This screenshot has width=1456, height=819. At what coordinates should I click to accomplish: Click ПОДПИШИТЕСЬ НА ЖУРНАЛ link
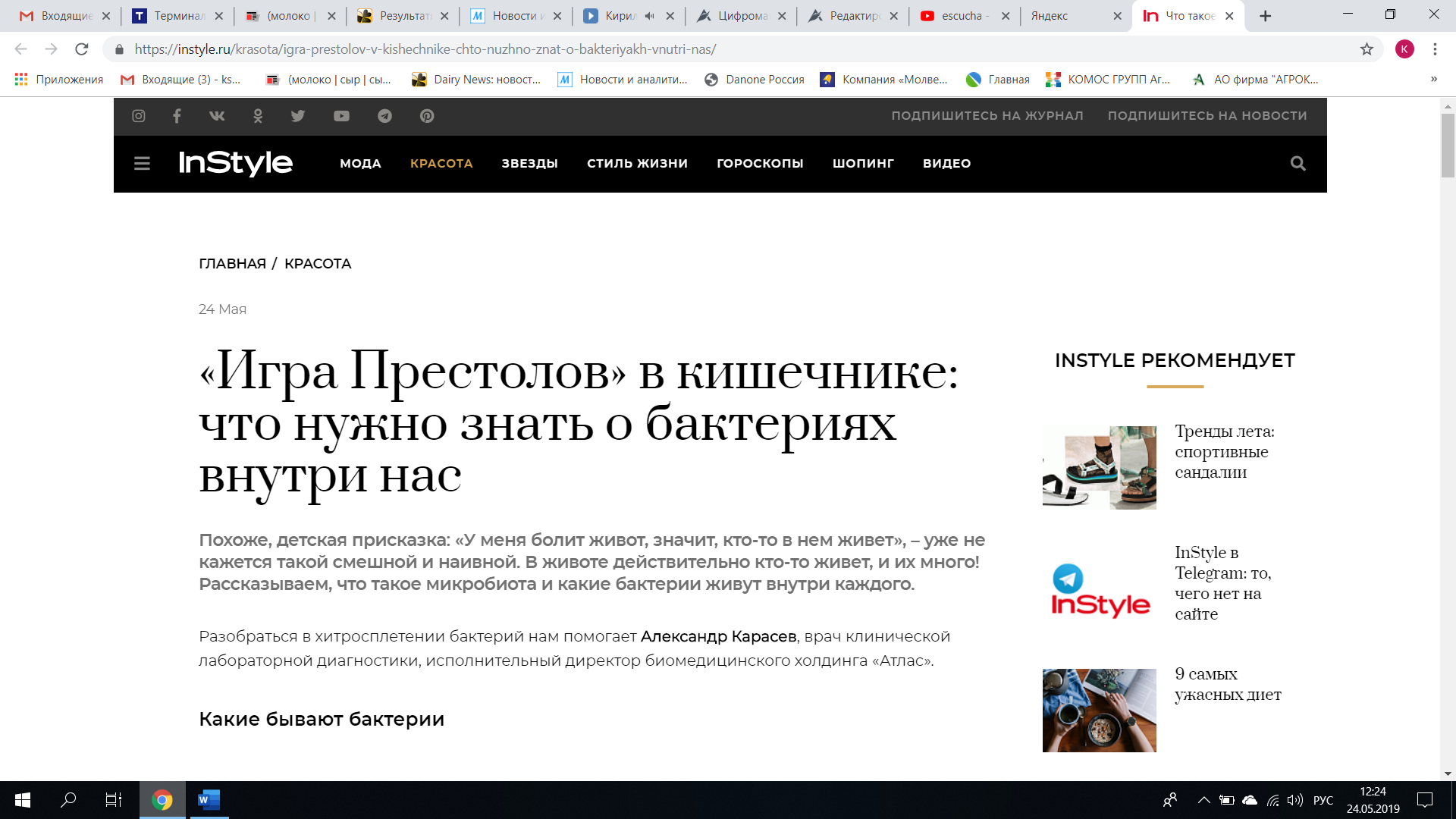click(x=987, y=116)
